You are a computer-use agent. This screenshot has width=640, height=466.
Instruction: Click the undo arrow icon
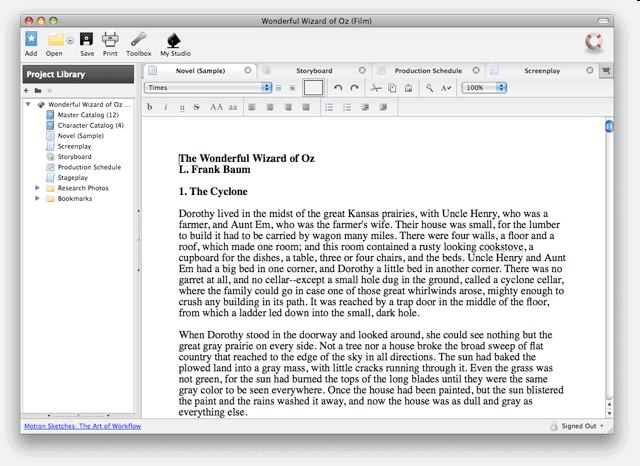click(338, 88)
